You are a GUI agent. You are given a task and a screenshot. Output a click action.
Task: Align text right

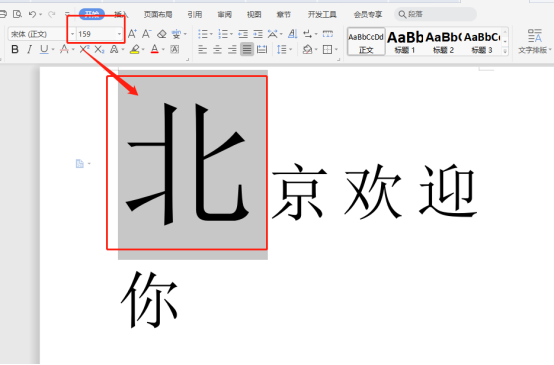[x=232, y=49]
